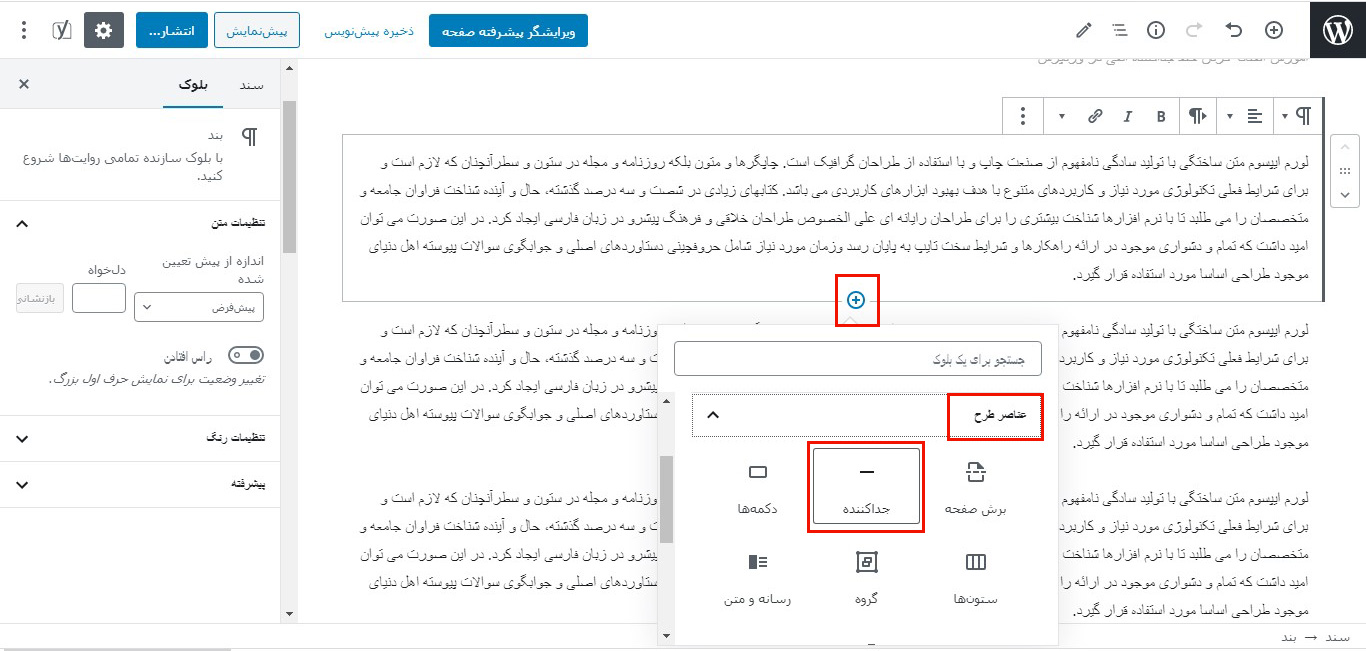
Task: Click the بازنشانی reset button
Action: pyautogui.click(x=40, y=298)
